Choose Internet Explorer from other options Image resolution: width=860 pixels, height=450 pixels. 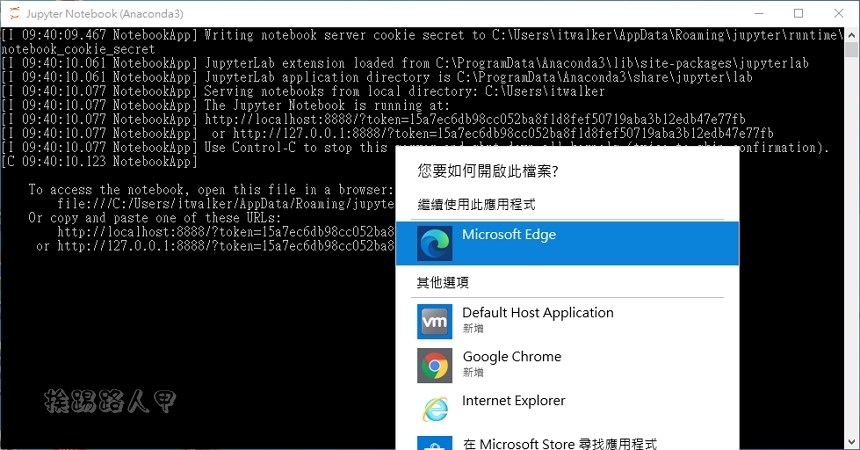[567, 409]
